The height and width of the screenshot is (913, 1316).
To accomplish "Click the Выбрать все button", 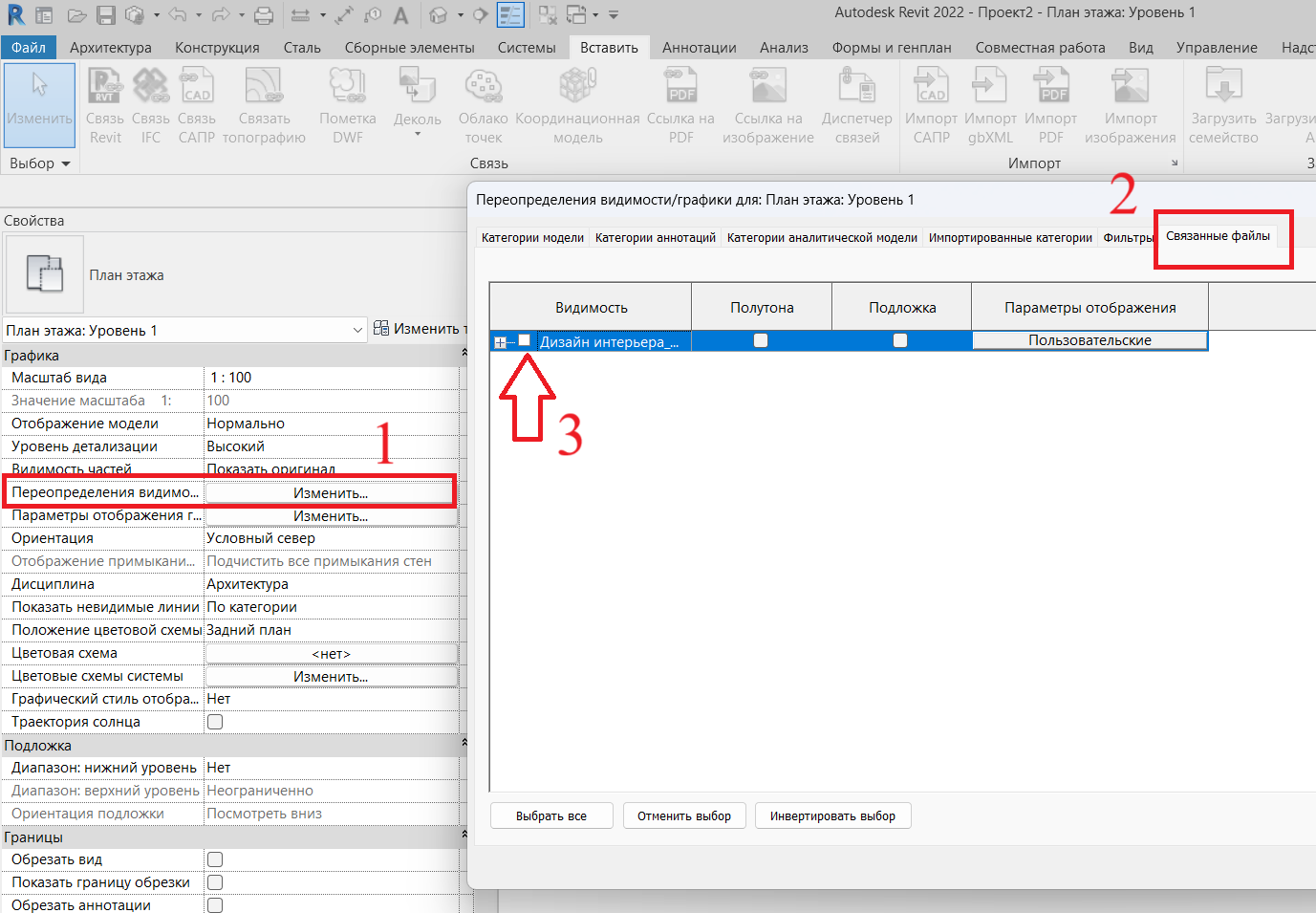I will click(551, 816).
